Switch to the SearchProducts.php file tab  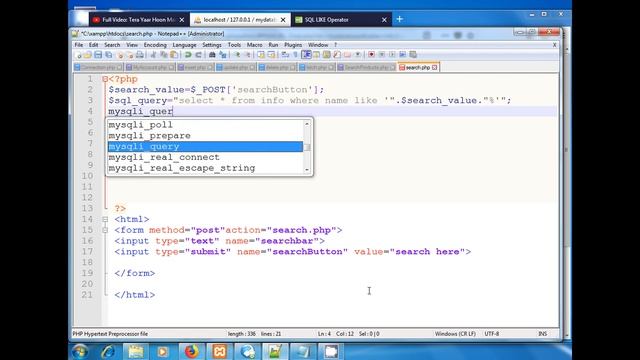[x=366, y=67]
